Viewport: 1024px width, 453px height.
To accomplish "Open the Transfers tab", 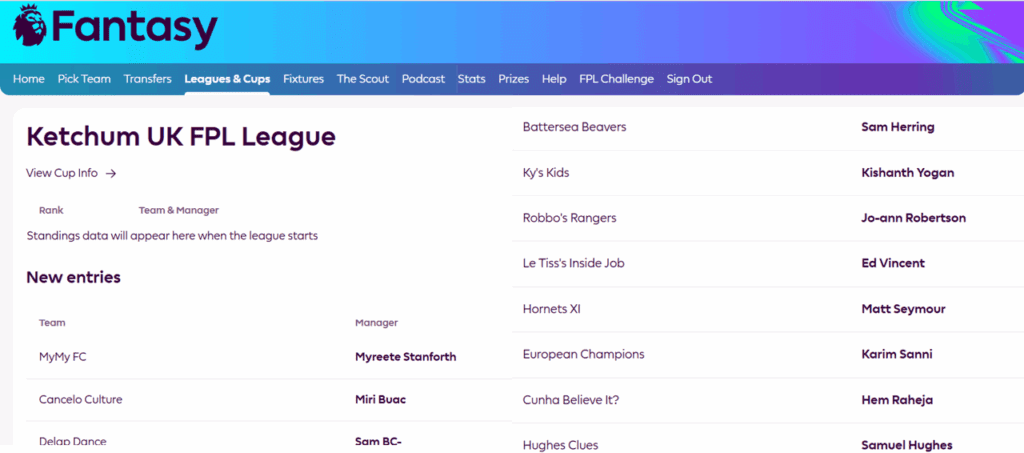I will click(148, 79).
